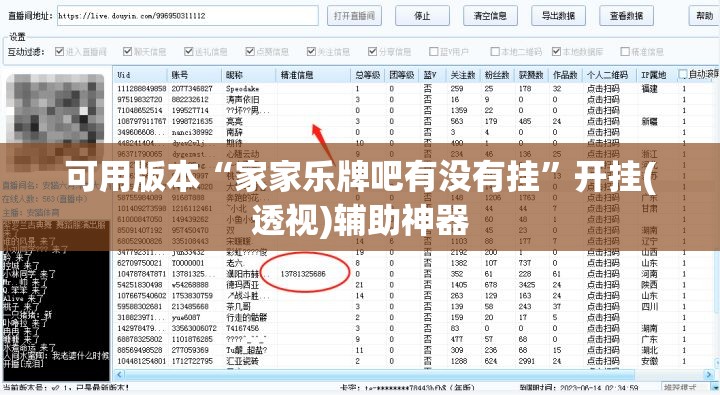
Task: Click the 关注数 column header
Action: point(463,75)
